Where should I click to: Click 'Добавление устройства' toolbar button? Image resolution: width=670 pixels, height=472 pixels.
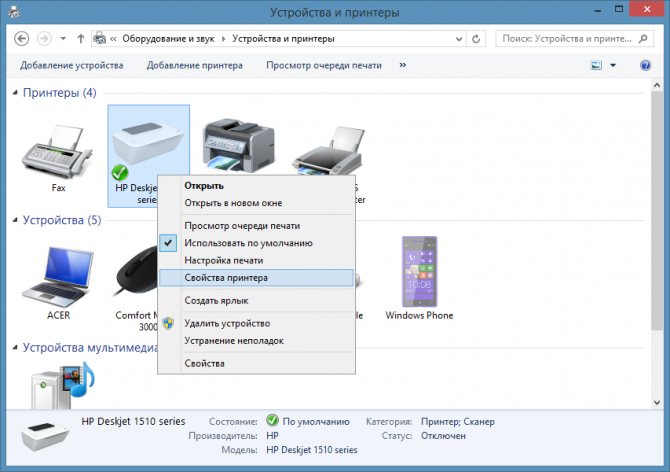(x=72, y=65)
